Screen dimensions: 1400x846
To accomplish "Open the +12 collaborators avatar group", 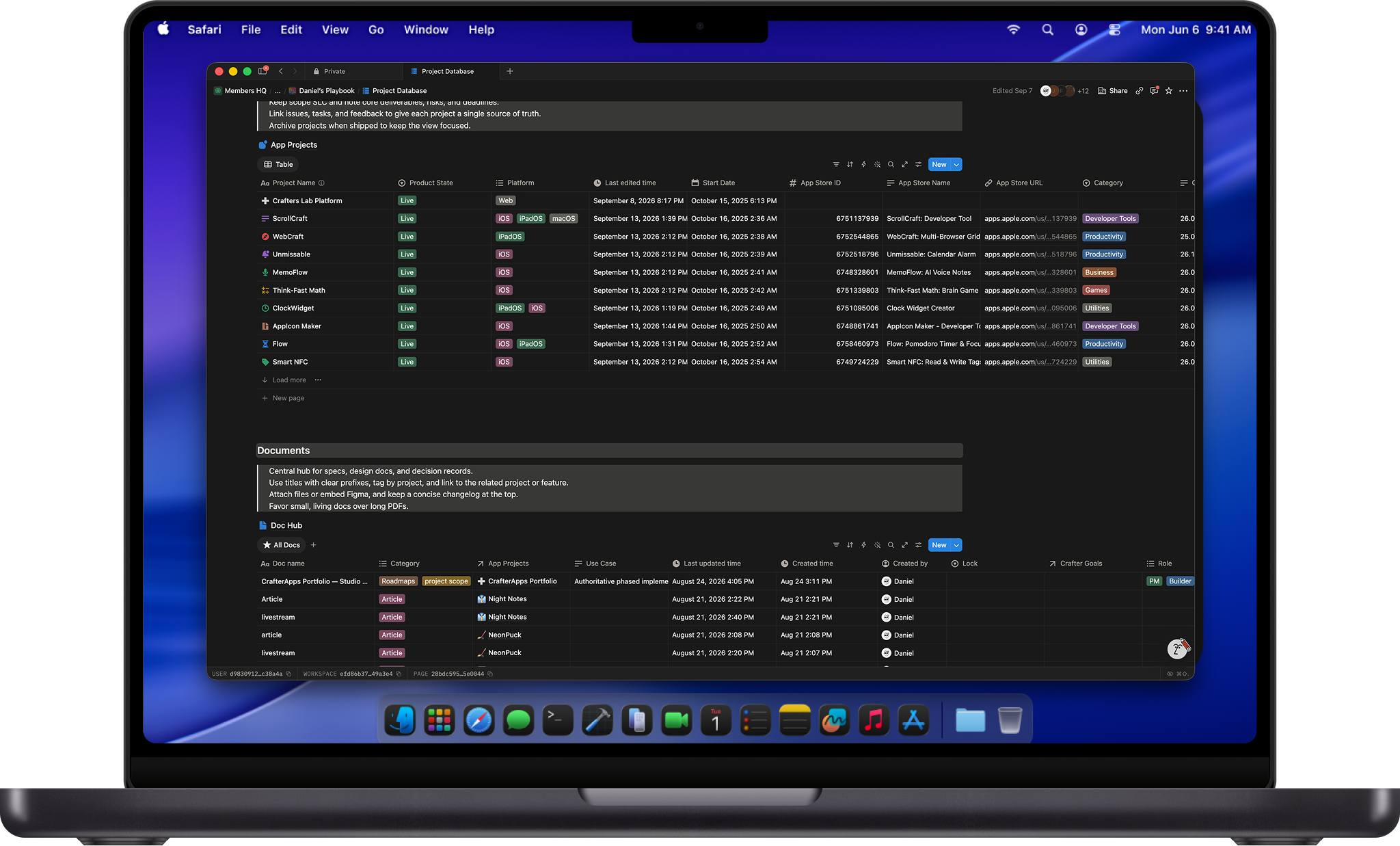I will [1064, 90].
